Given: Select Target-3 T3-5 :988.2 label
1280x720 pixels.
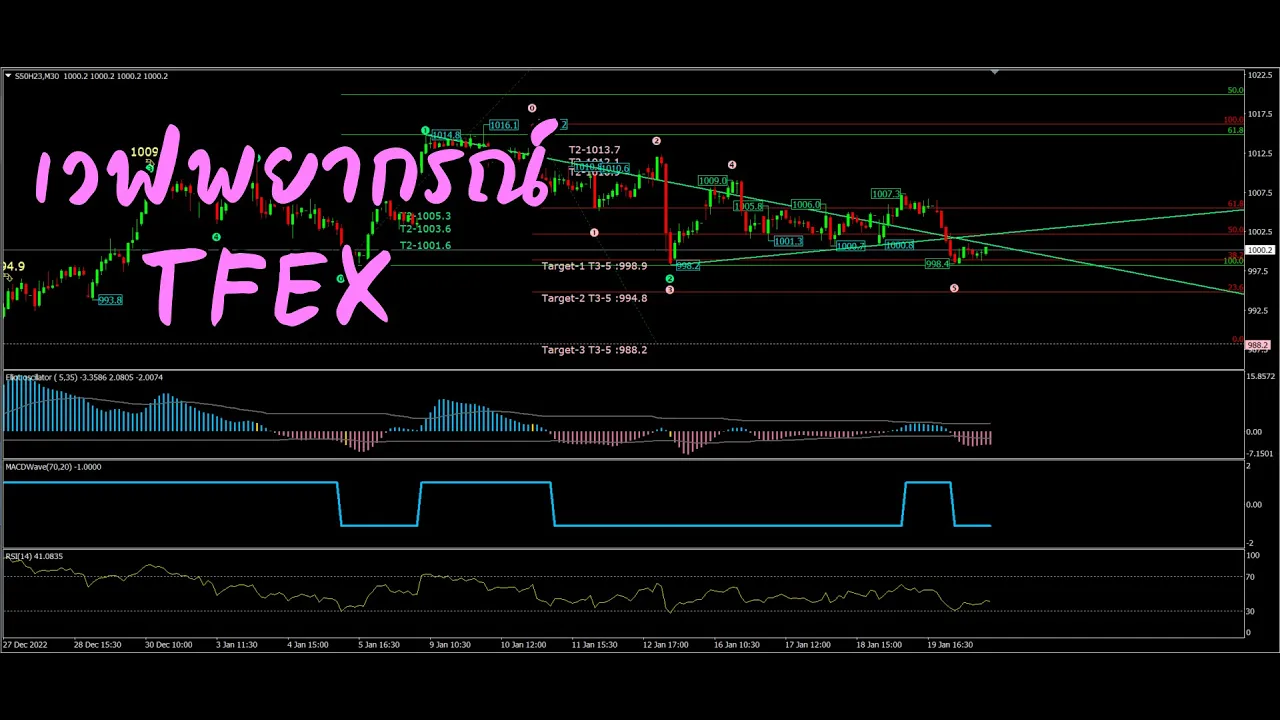Looking at the screenshot, I should [594, 350].
